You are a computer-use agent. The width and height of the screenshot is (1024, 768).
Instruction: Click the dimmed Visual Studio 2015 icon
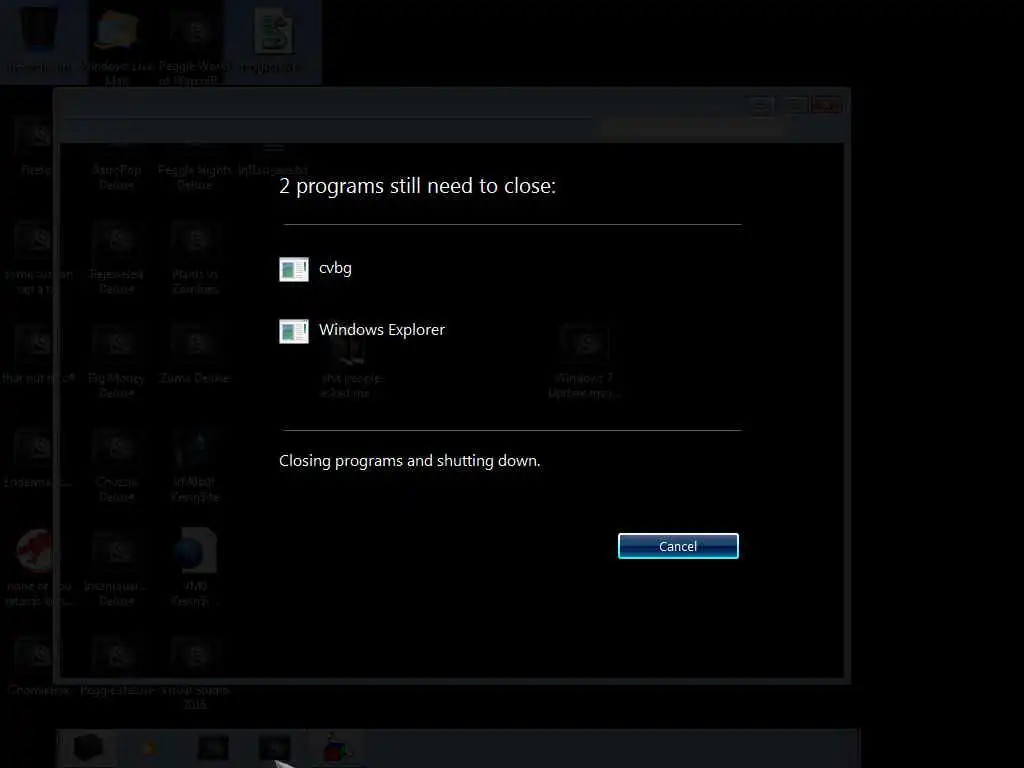click(x=195, y=673)
